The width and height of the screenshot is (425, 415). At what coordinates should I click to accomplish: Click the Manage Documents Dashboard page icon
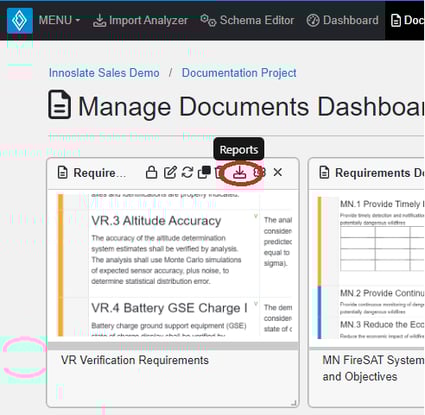tap(59, 105)
